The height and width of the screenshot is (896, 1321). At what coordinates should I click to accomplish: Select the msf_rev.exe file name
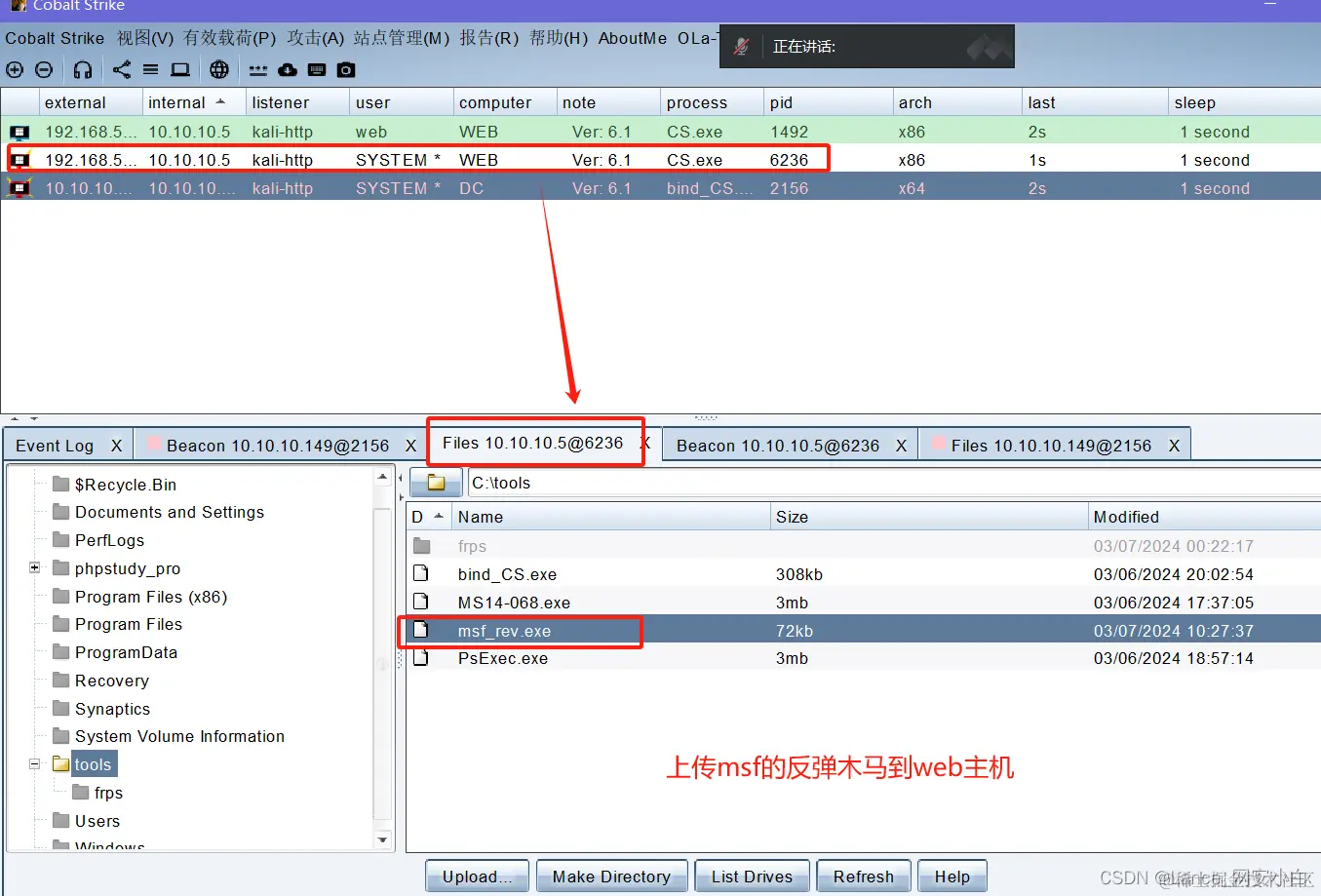pos(504,631)
